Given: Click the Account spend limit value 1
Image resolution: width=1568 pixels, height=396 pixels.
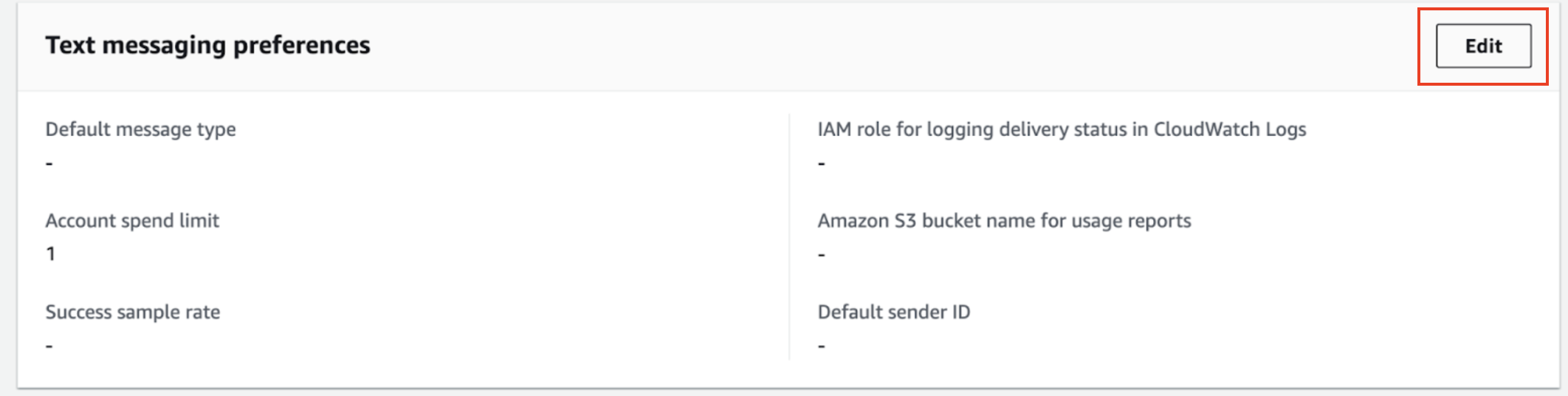Looking at the screenshot, I should [50, 254].
